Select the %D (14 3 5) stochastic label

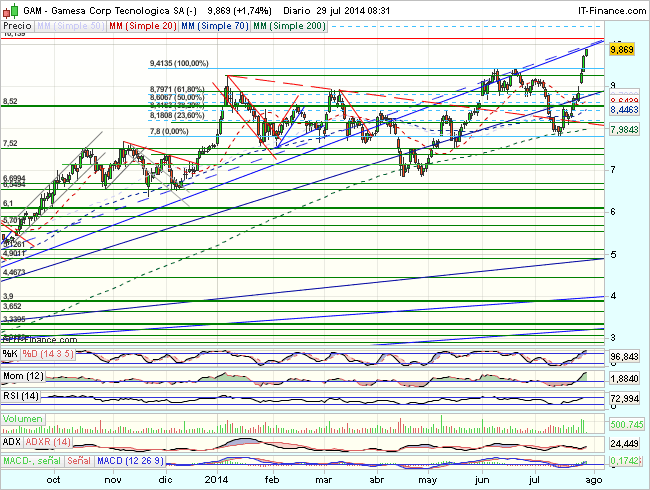click(48, 354)
